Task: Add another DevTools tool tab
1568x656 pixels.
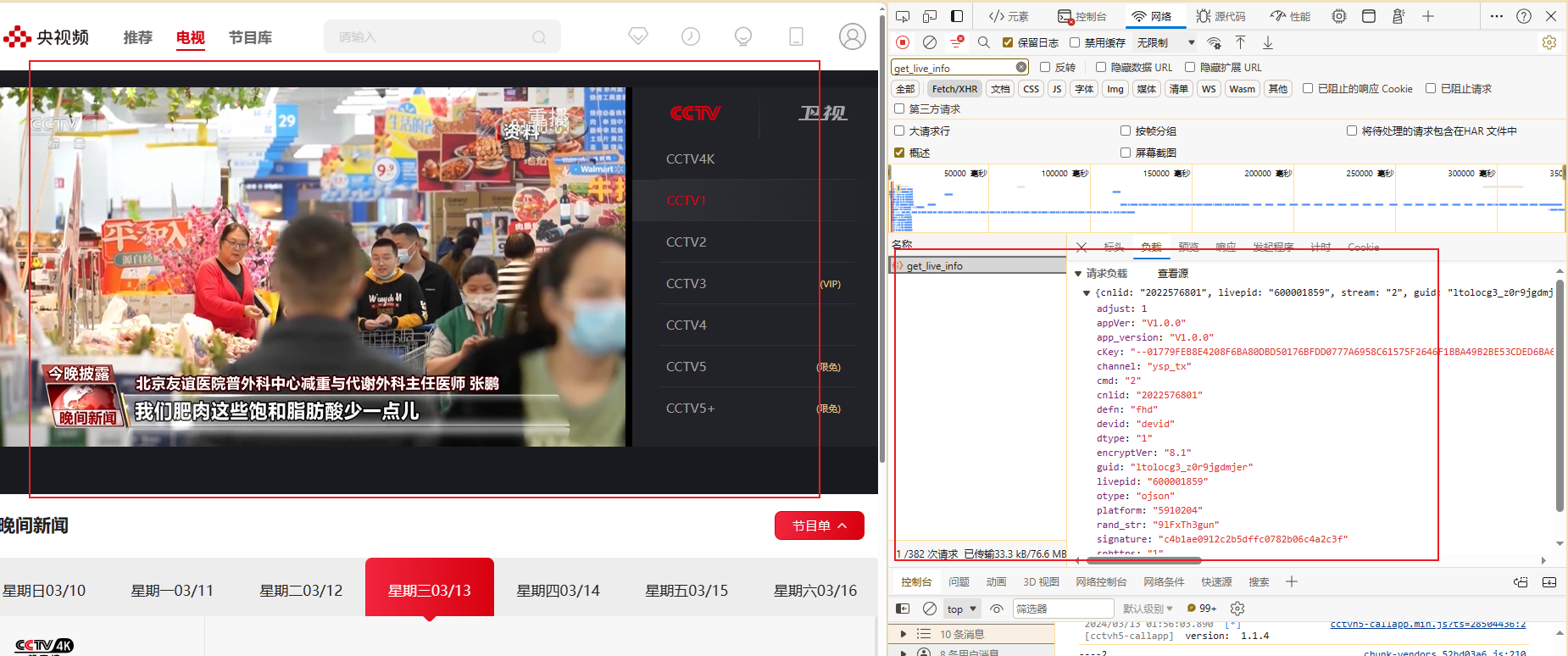Action: pyautogui.click(x=1428, y=16)
